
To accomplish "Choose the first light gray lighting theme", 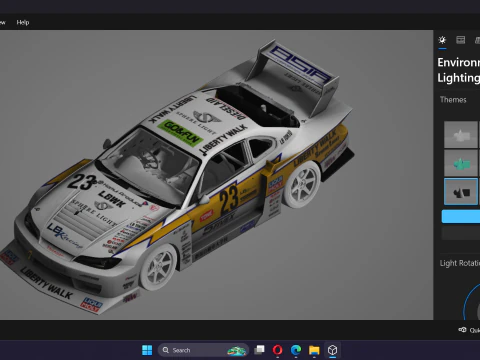I will (x=461, y=135).
